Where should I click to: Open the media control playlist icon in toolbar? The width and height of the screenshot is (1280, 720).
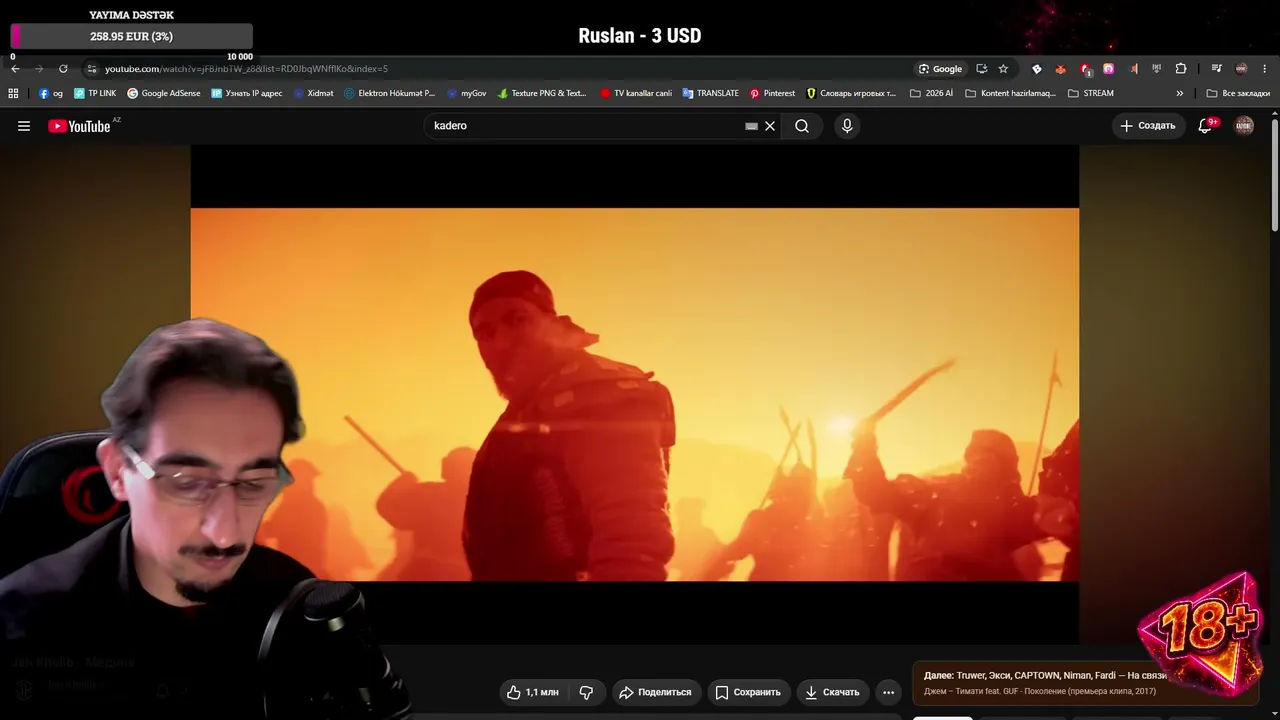(x=1217, y=69)
